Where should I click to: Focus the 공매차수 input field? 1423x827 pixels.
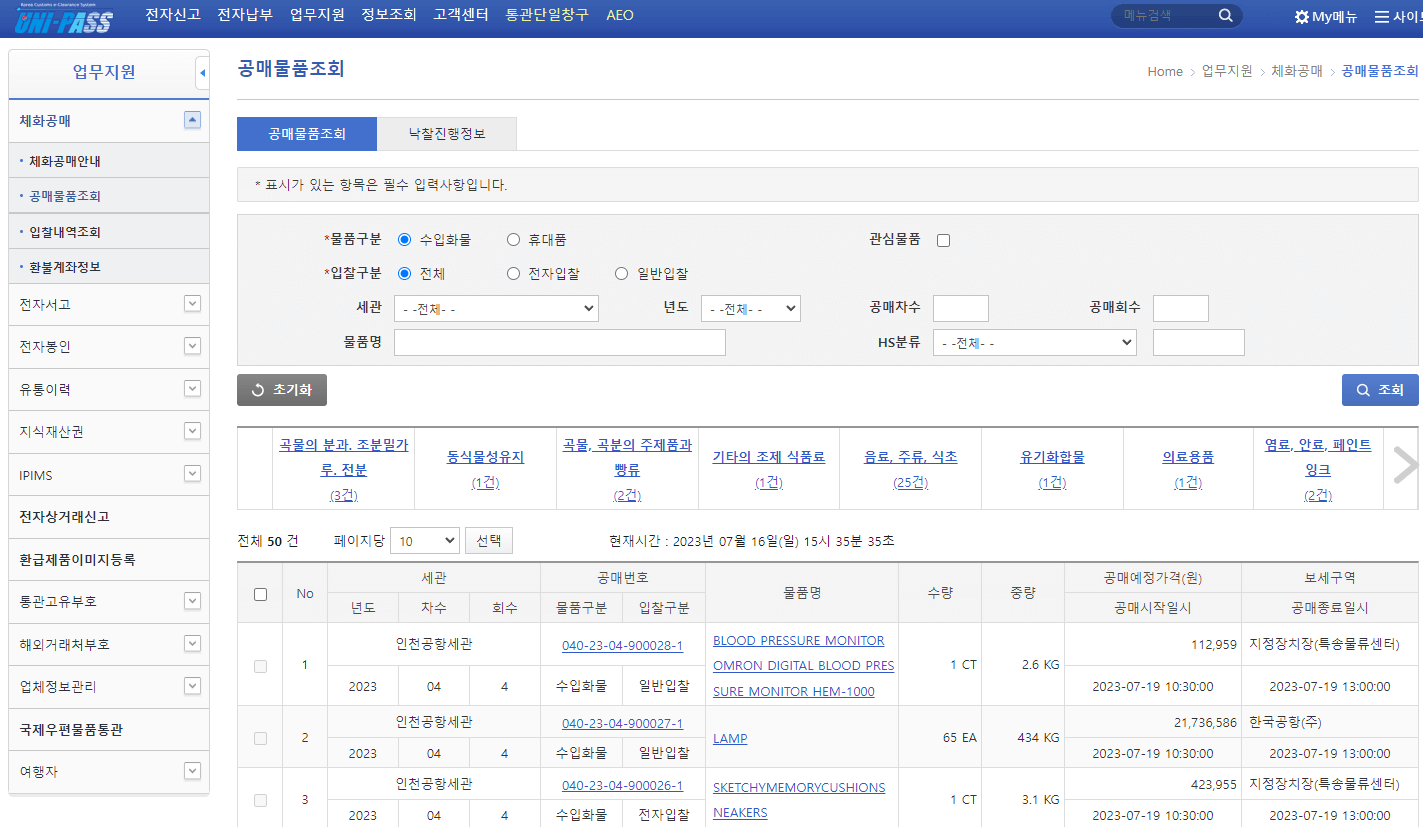[x=961, y=309]
